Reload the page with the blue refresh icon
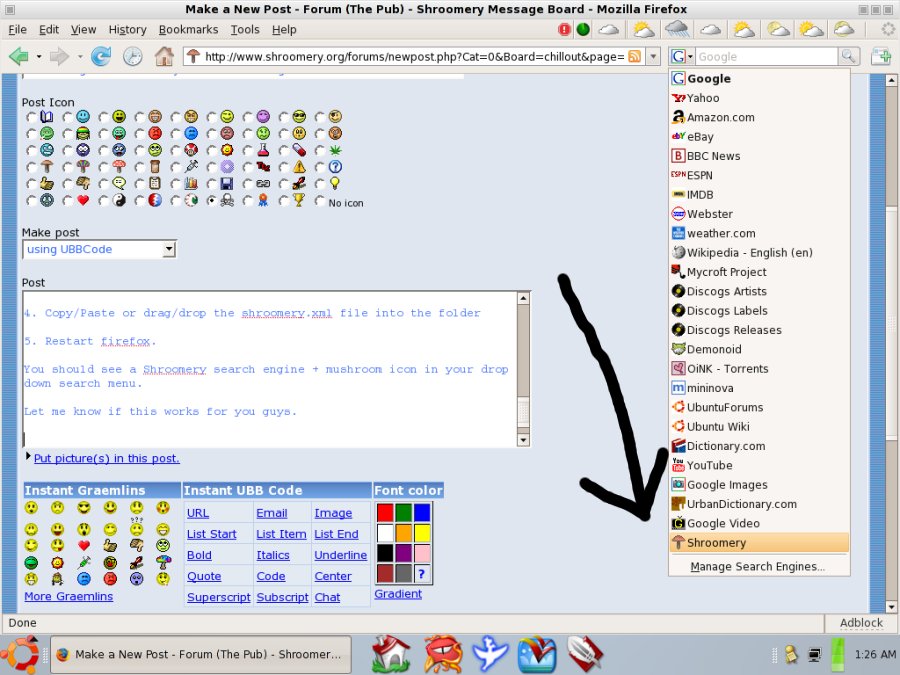The image size is (900, 675). (x=101, y=56)
